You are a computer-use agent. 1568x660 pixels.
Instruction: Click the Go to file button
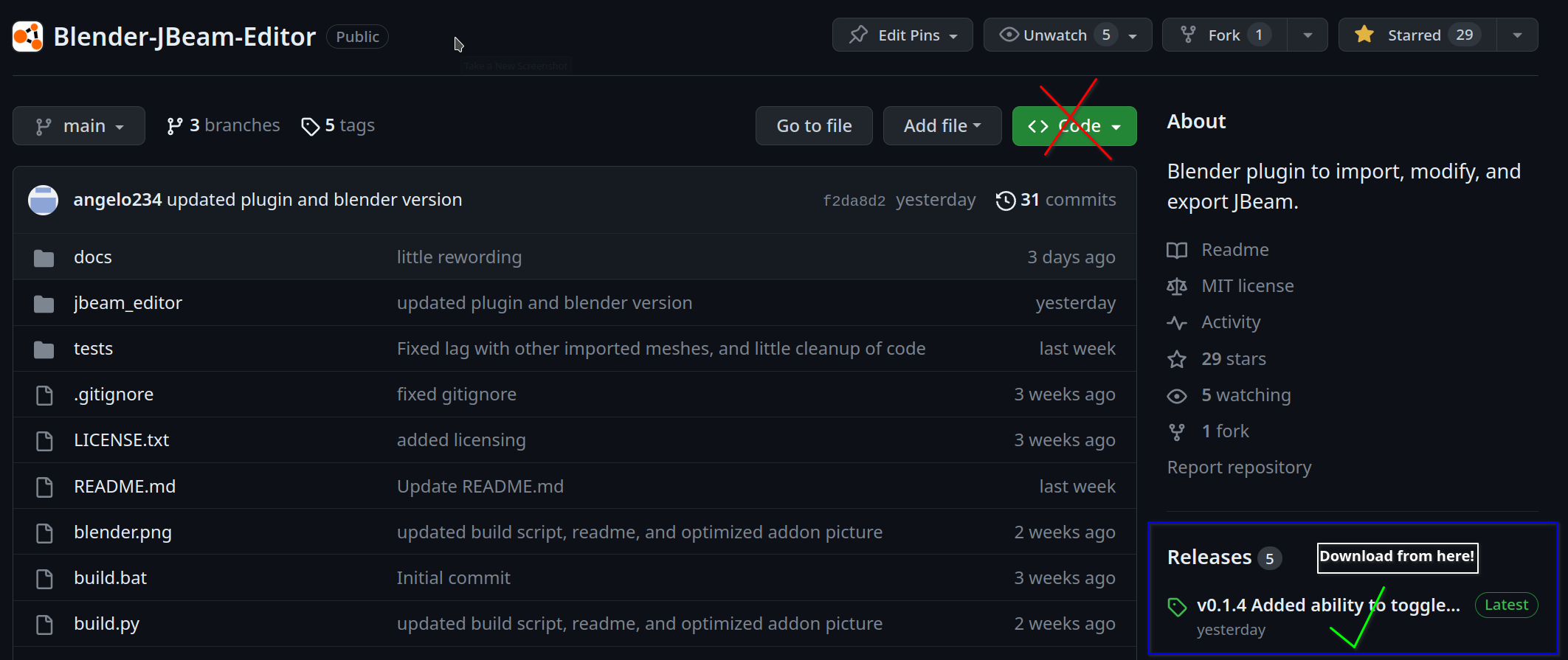pyautogui.click(x=814, y=126)
